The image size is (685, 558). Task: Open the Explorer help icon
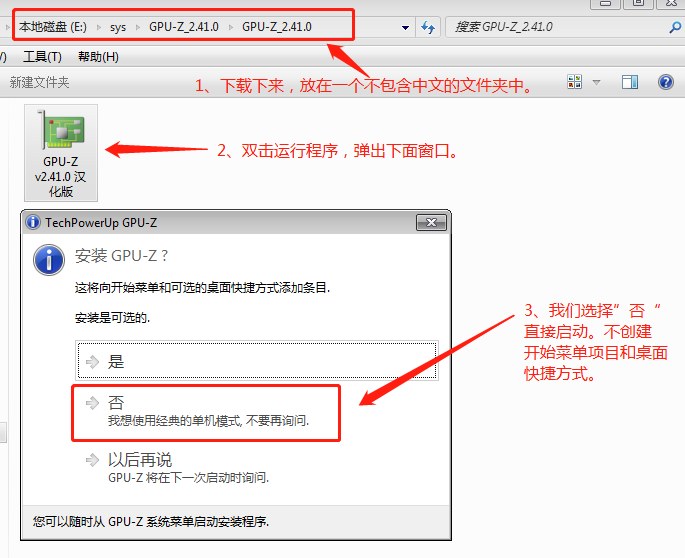click(666, 82)
